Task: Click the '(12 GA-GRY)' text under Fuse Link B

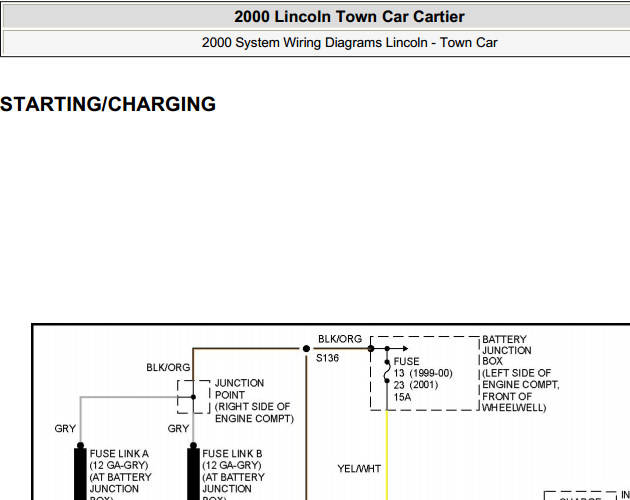Action: [232, 465]
